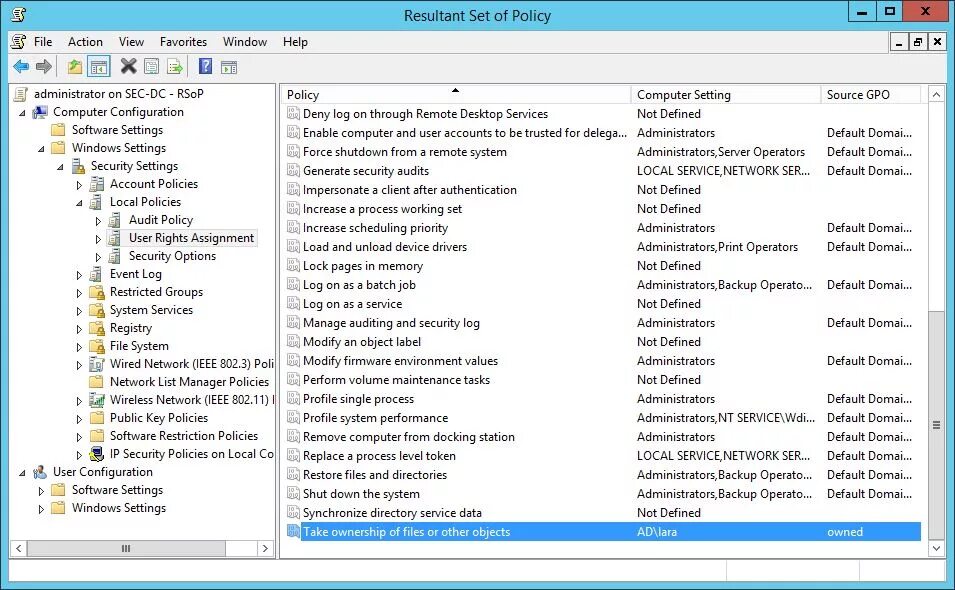The width and height of the screenshot is (955, 590).
Task: Click the tree pane horizontal scrollbar thumb
Action: 126,549
